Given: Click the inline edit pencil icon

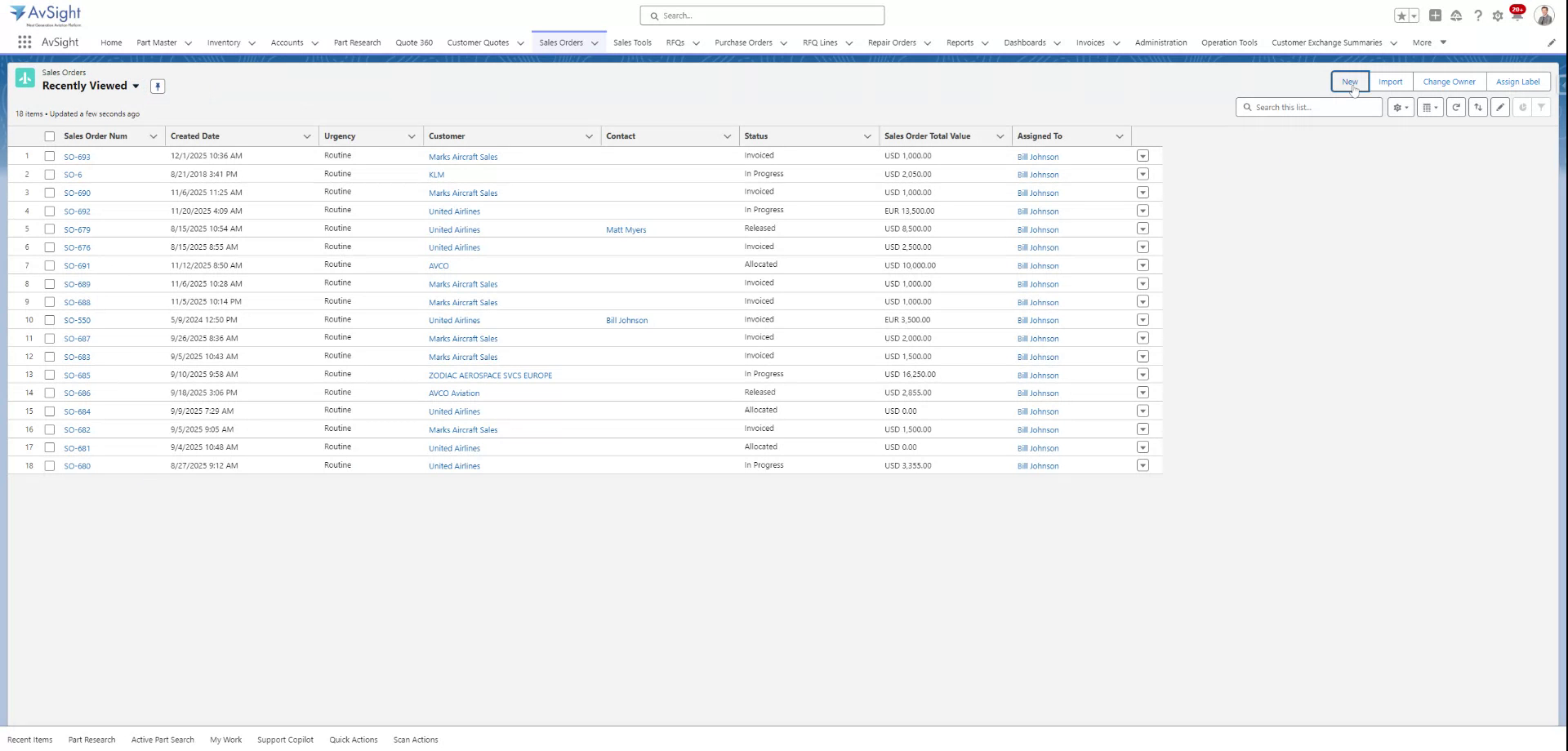Looking at the screenshot, I should (1500, 107).
